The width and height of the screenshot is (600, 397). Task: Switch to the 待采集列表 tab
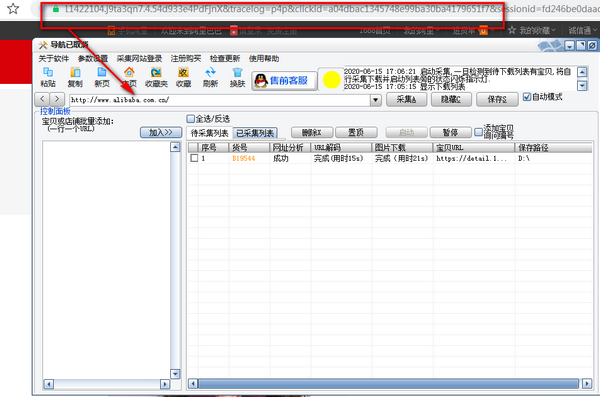(x=209, y=133)
